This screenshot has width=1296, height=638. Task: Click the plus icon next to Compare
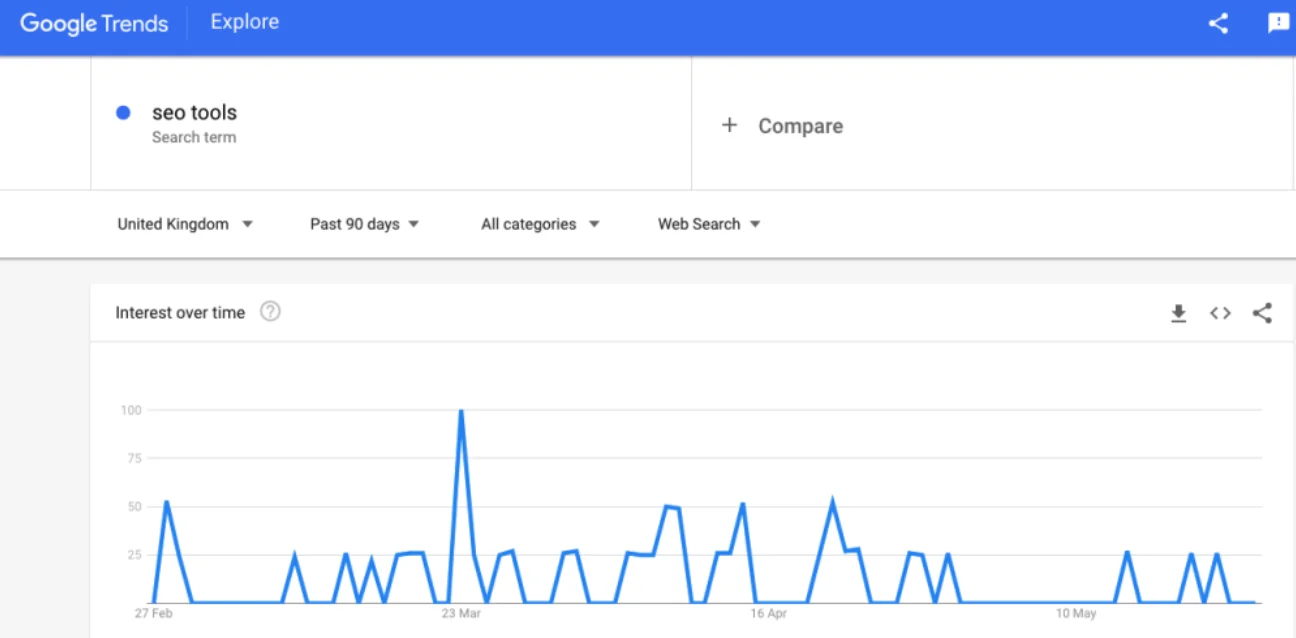(x=729, y=125)
